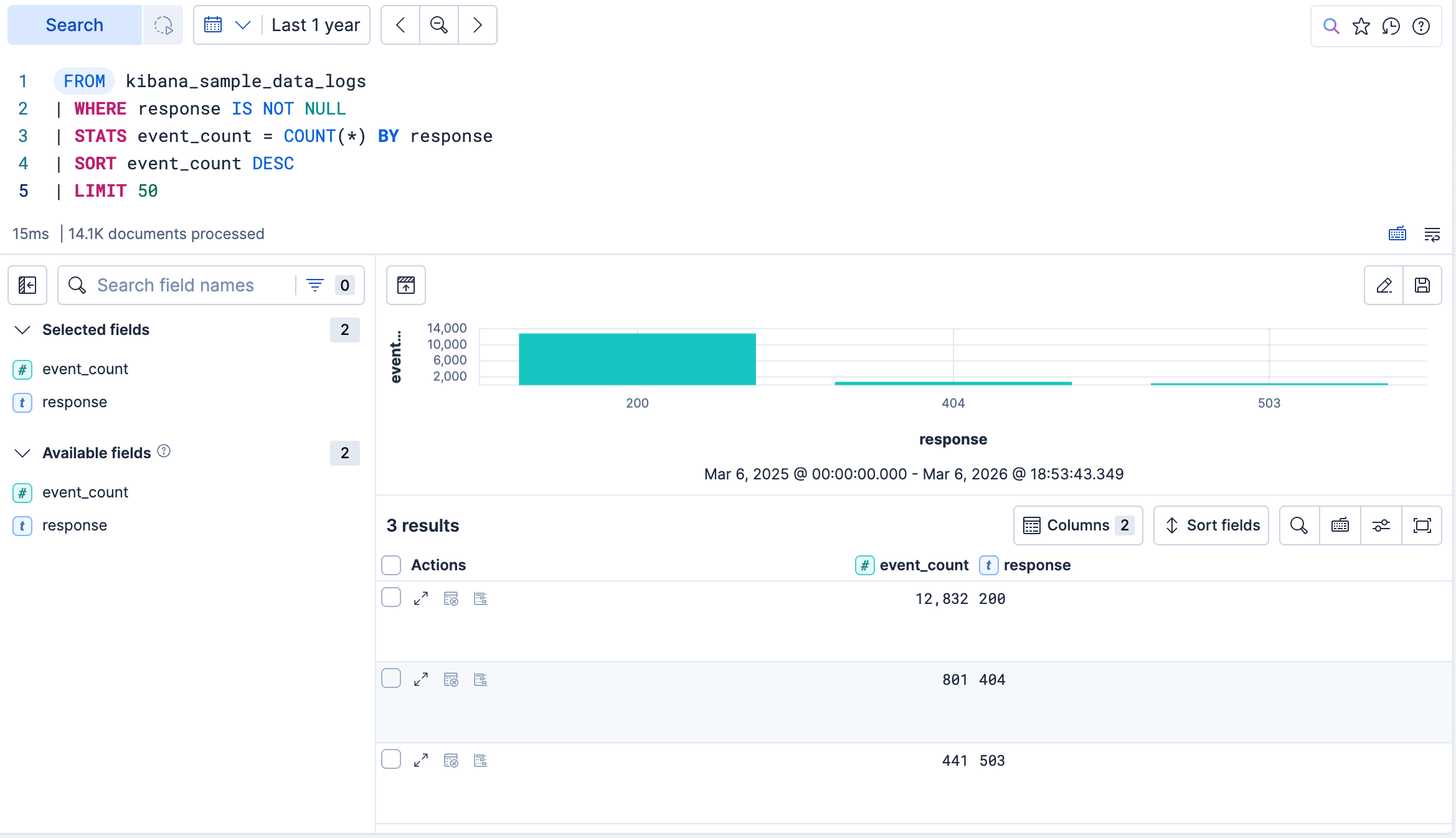Open the row display options
The width and height of the screenshot is (1456, 838).
[x=1381, y=525]
